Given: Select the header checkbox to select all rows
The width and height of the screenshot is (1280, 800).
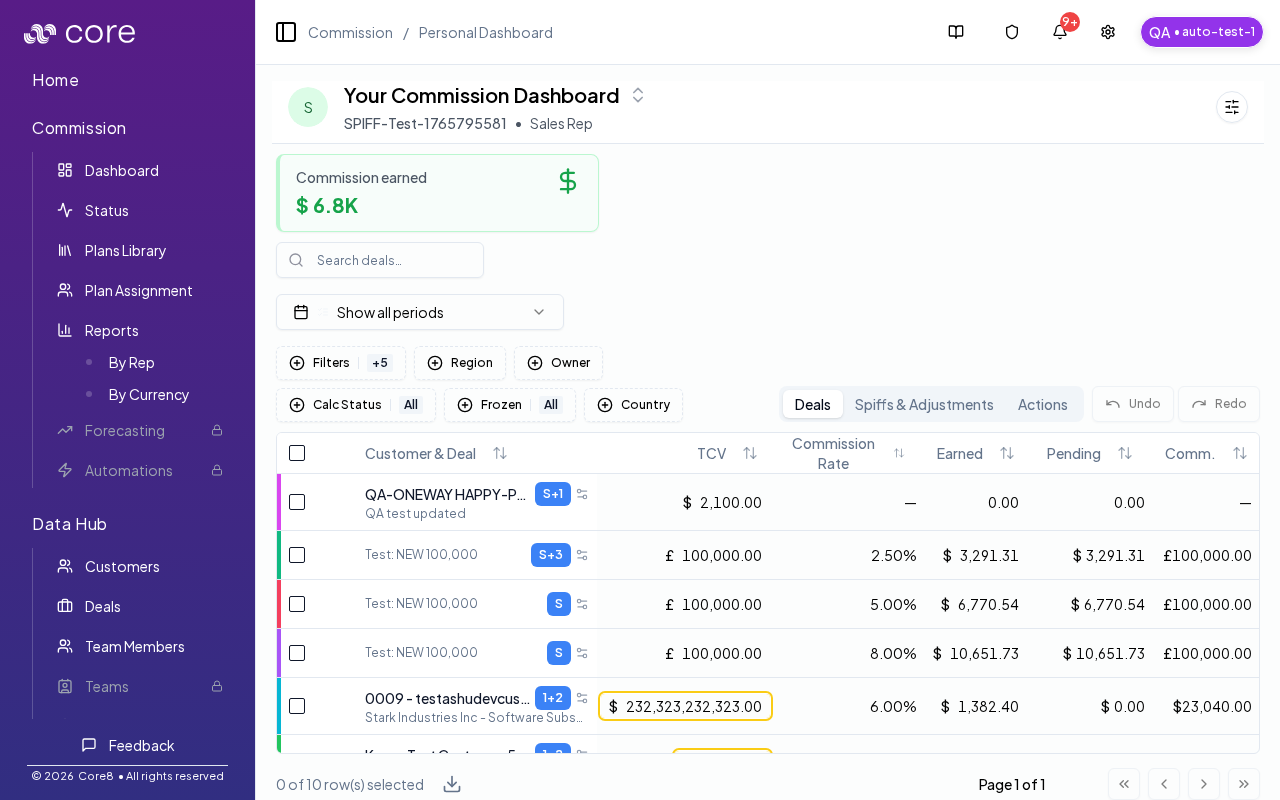Looking at the screenshot, I should pos(297,453).
